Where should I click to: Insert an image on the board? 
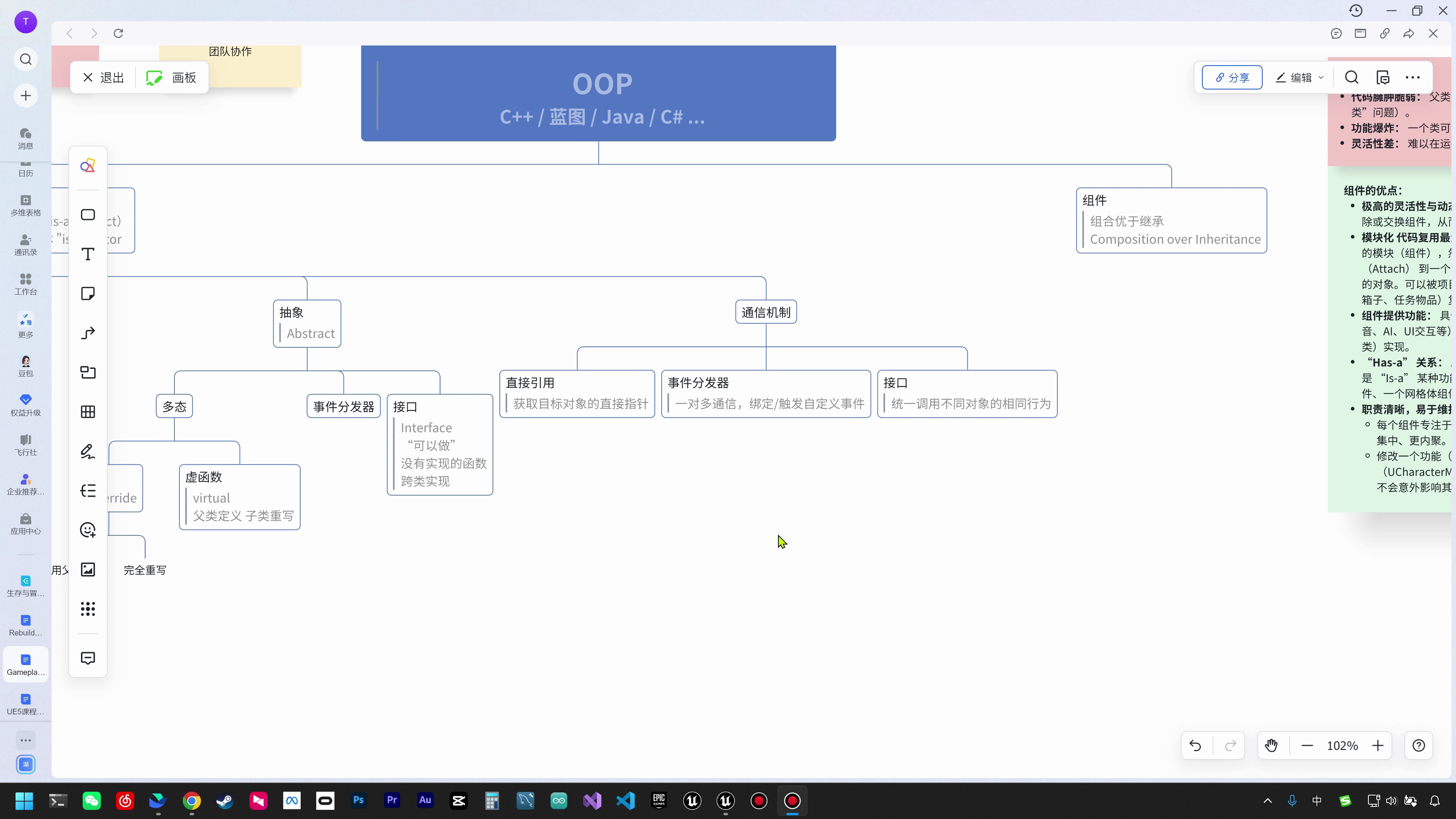[88, 570]
